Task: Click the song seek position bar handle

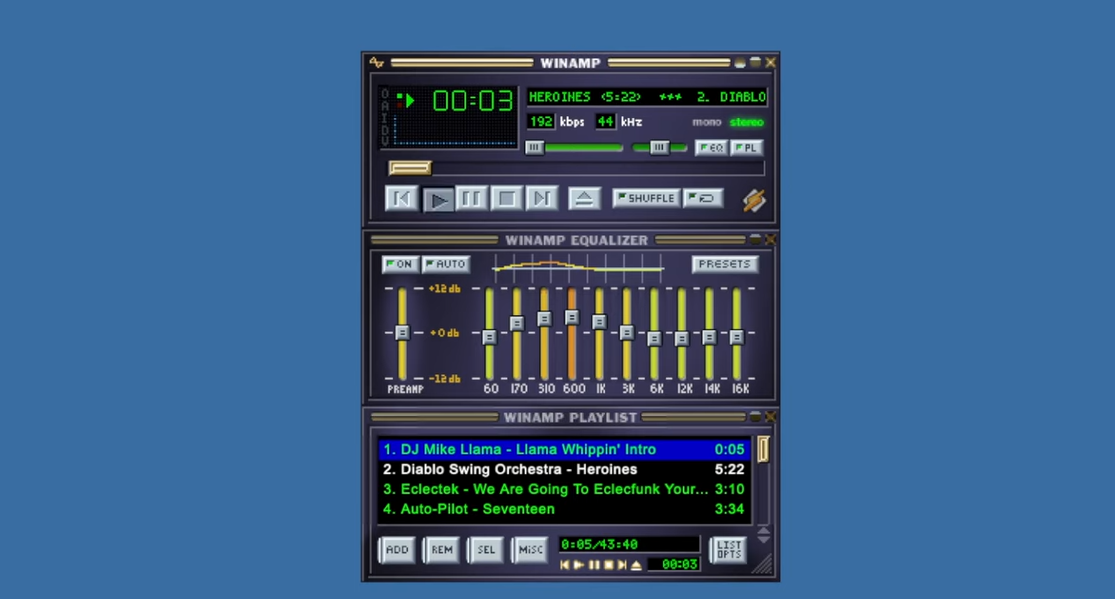Action: [x=410, y=168]
